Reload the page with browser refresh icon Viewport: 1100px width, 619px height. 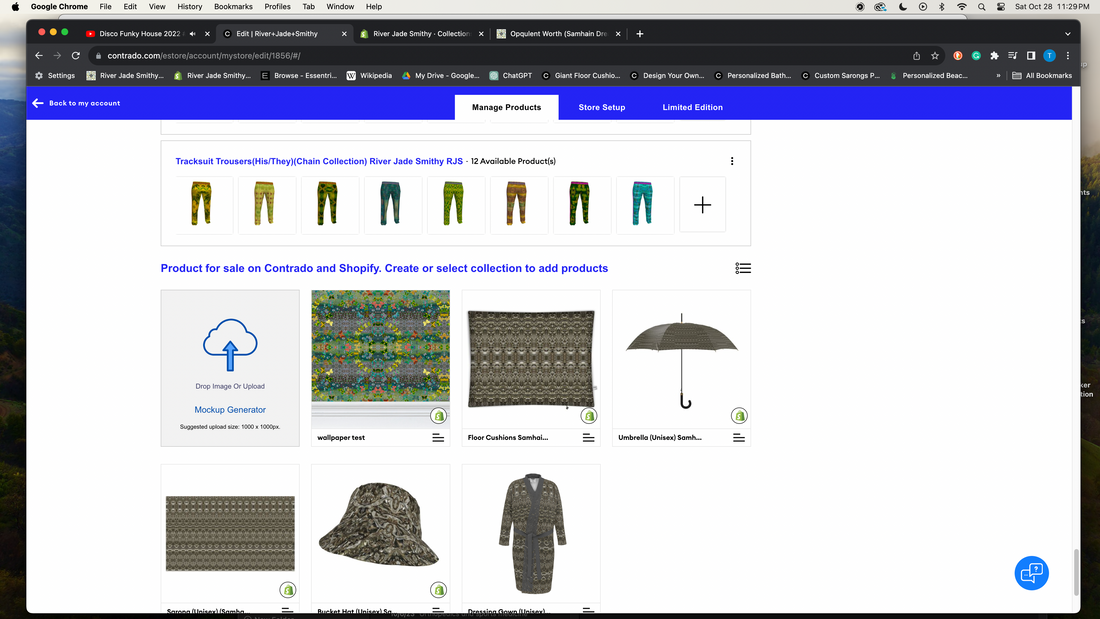pyautogui.click(x=75, y=56)
